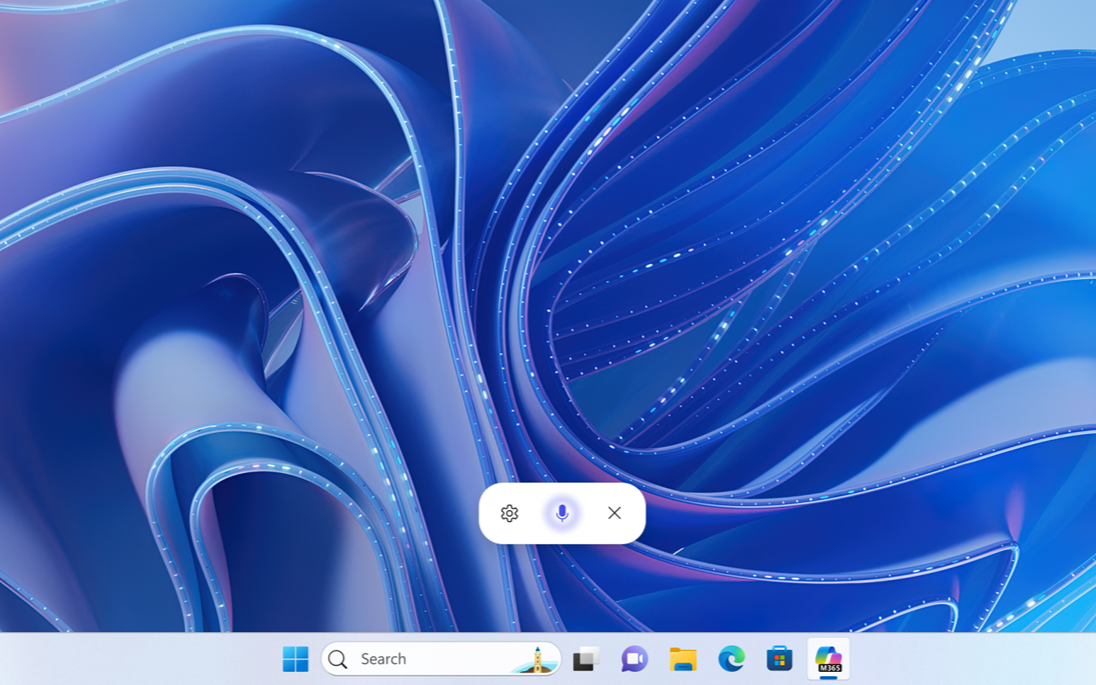Open voice widget settings with the gear icon
The height and width of the screenshot is (685, 1096).
point(511,513)
